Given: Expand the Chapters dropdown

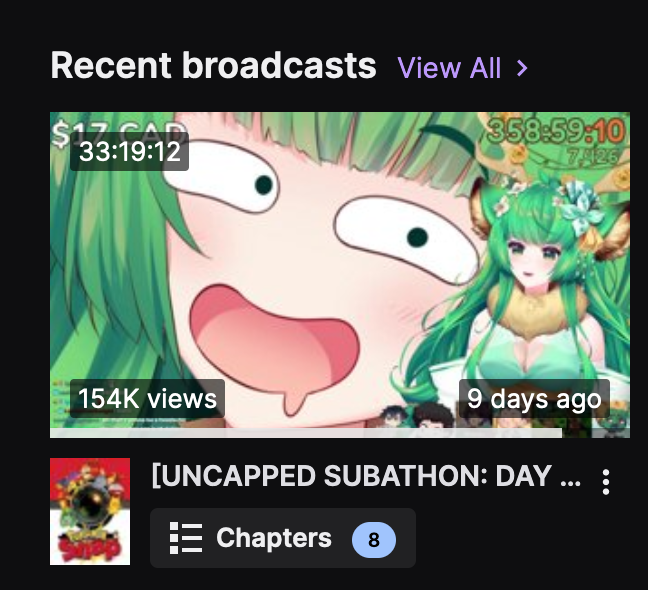Looking at the screenshot, I should tap(283, 538).
